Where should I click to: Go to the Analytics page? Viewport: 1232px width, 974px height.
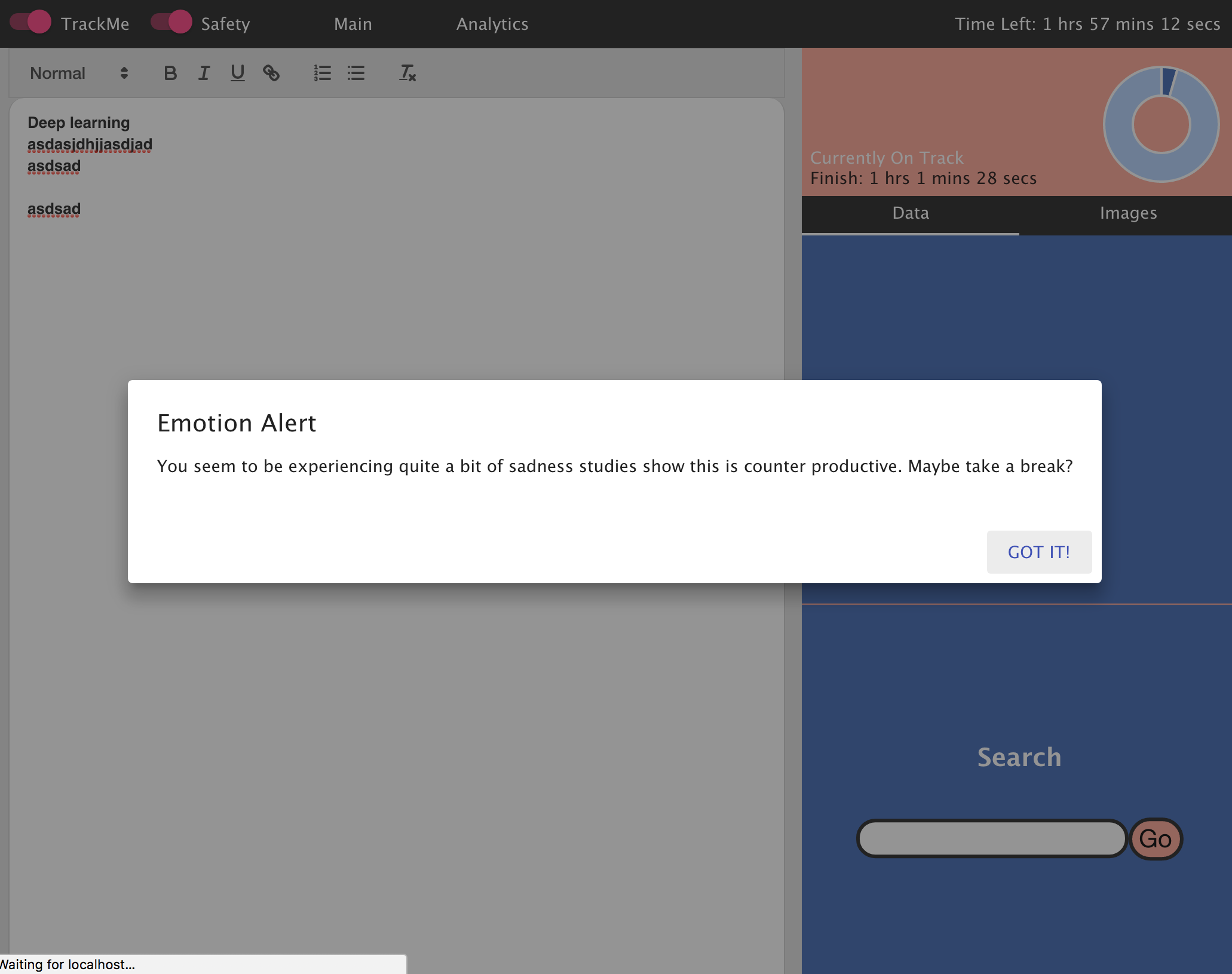click(492, 24)
